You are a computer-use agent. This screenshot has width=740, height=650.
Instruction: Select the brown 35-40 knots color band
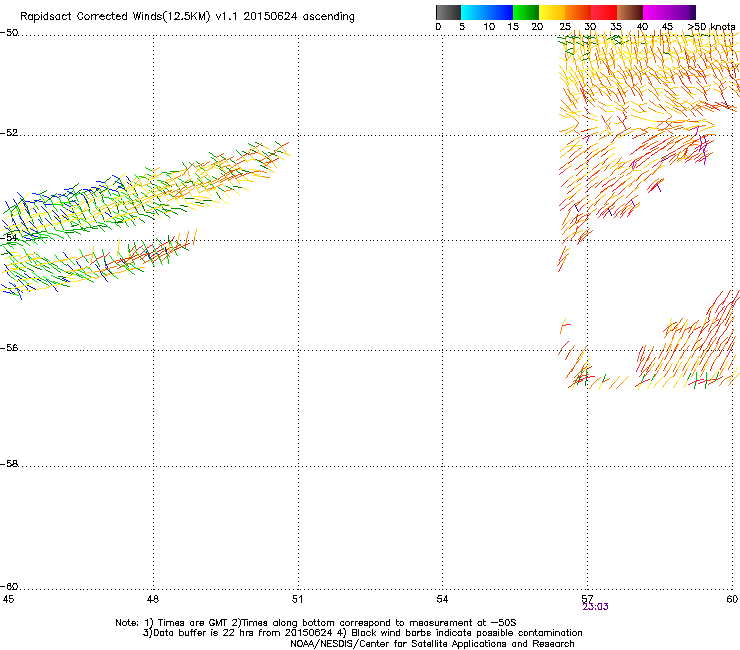click(x=630, y=12)
